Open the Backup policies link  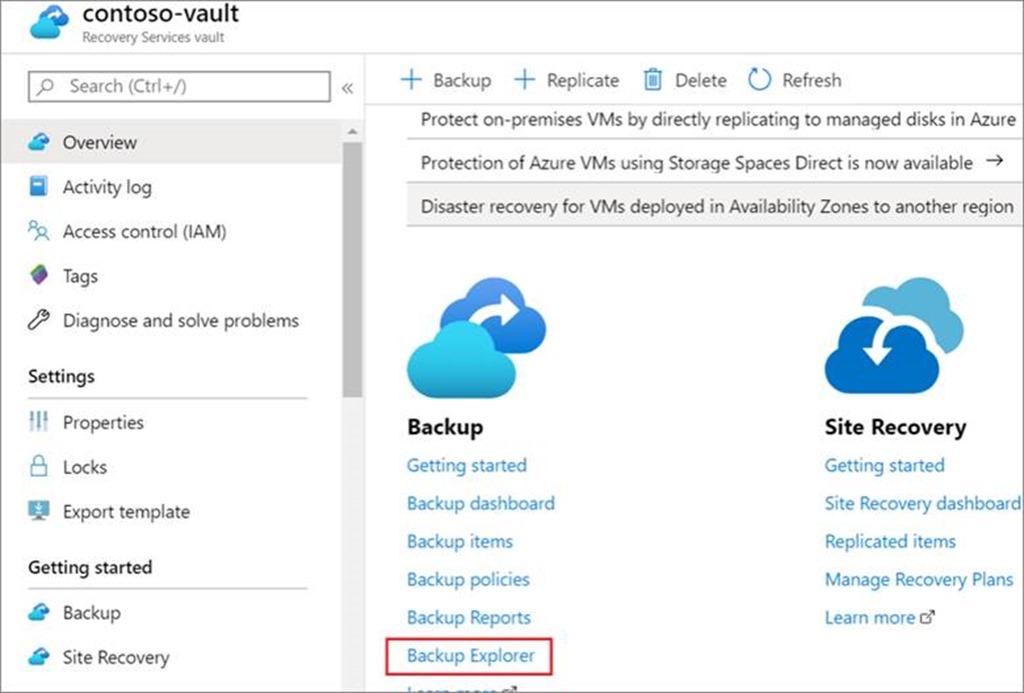[x=468, y=579]
